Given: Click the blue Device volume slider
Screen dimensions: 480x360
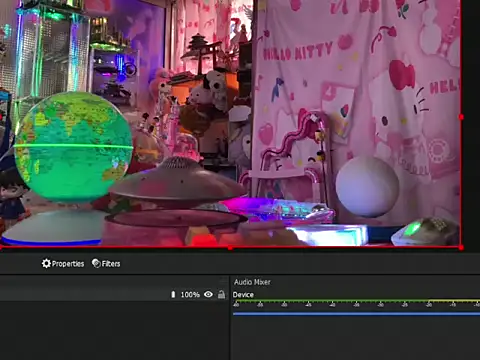Looking at the screenshot, I should pos(356,314).
